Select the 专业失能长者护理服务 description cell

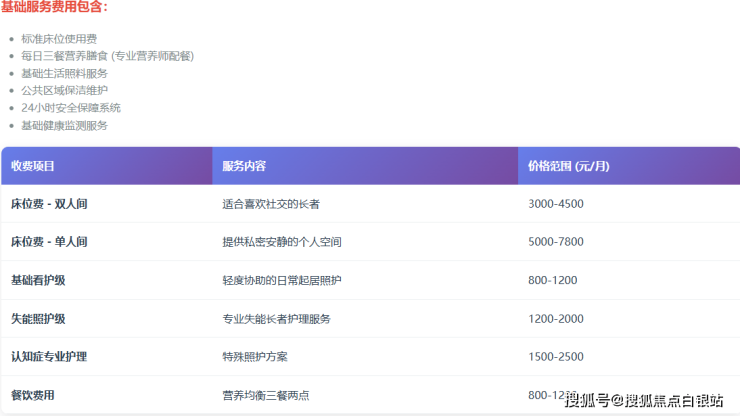click(x=276, y=319)
